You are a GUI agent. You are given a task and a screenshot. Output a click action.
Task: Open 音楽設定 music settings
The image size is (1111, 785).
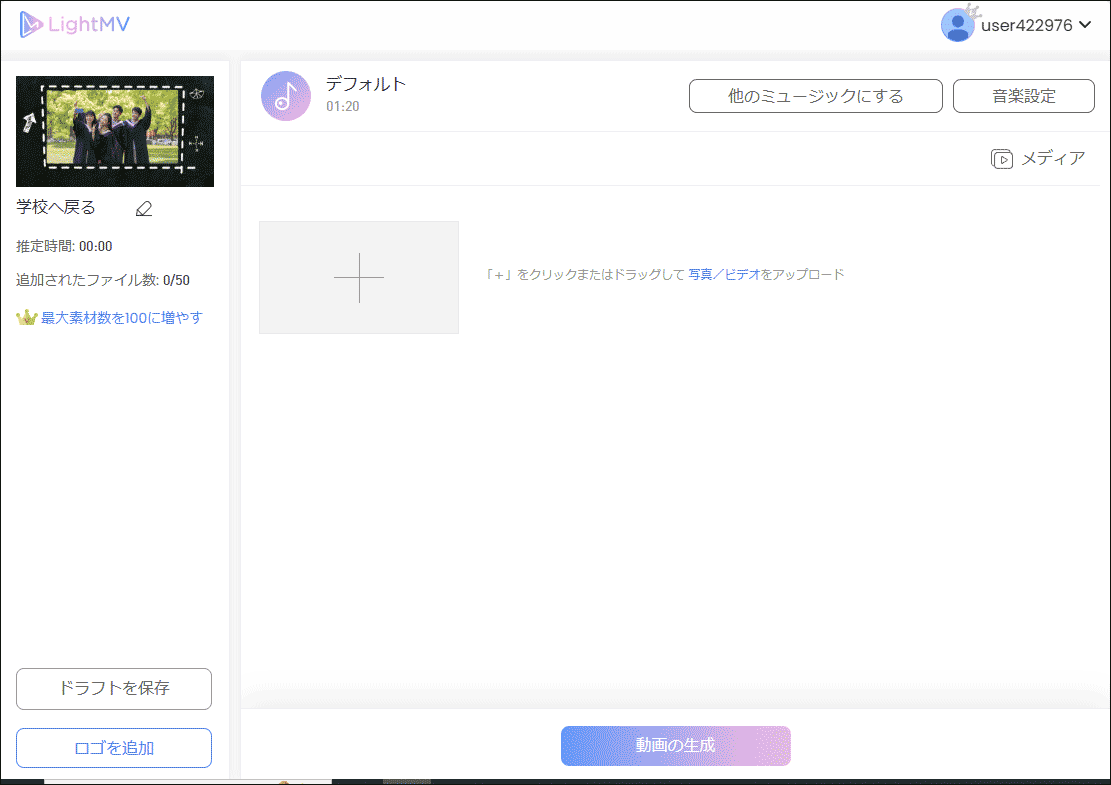click(1023, 96)
